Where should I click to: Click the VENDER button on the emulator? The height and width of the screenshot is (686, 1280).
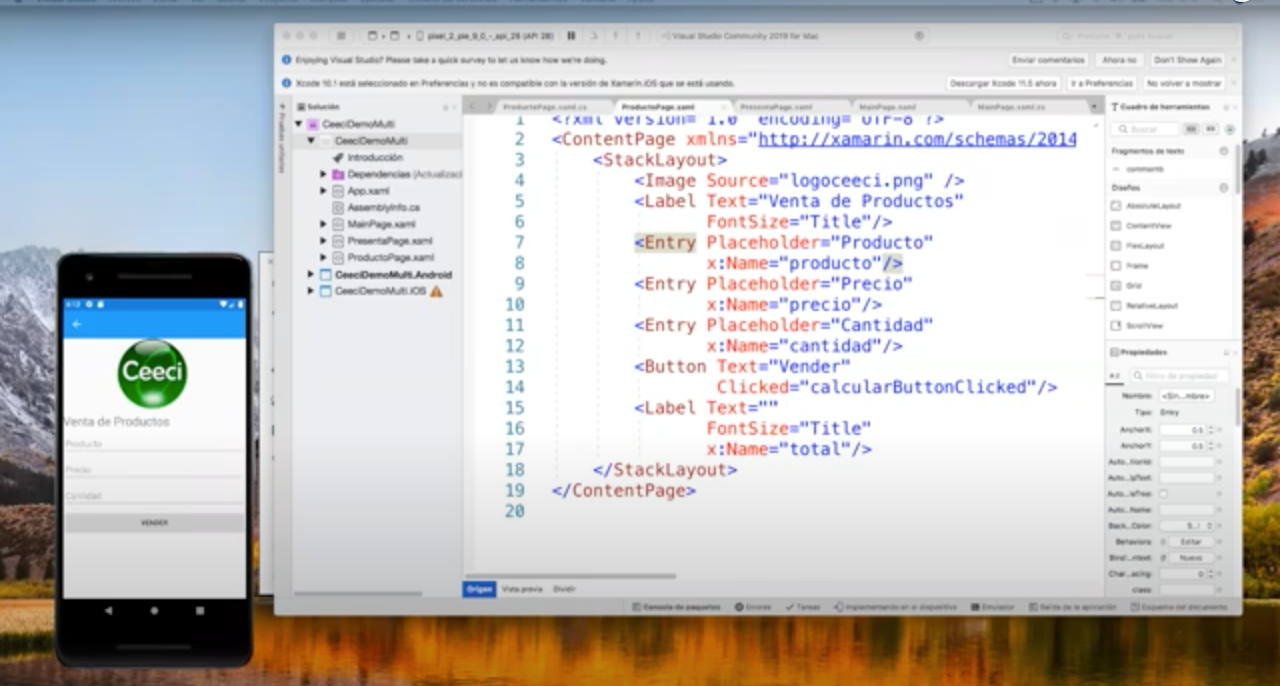click(154, 523)
